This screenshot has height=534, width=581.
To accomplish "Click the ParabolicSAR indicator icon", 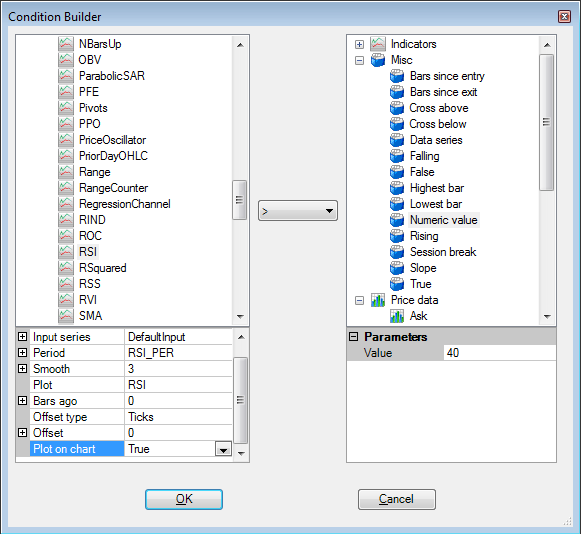I will click(x=66, y=76).
